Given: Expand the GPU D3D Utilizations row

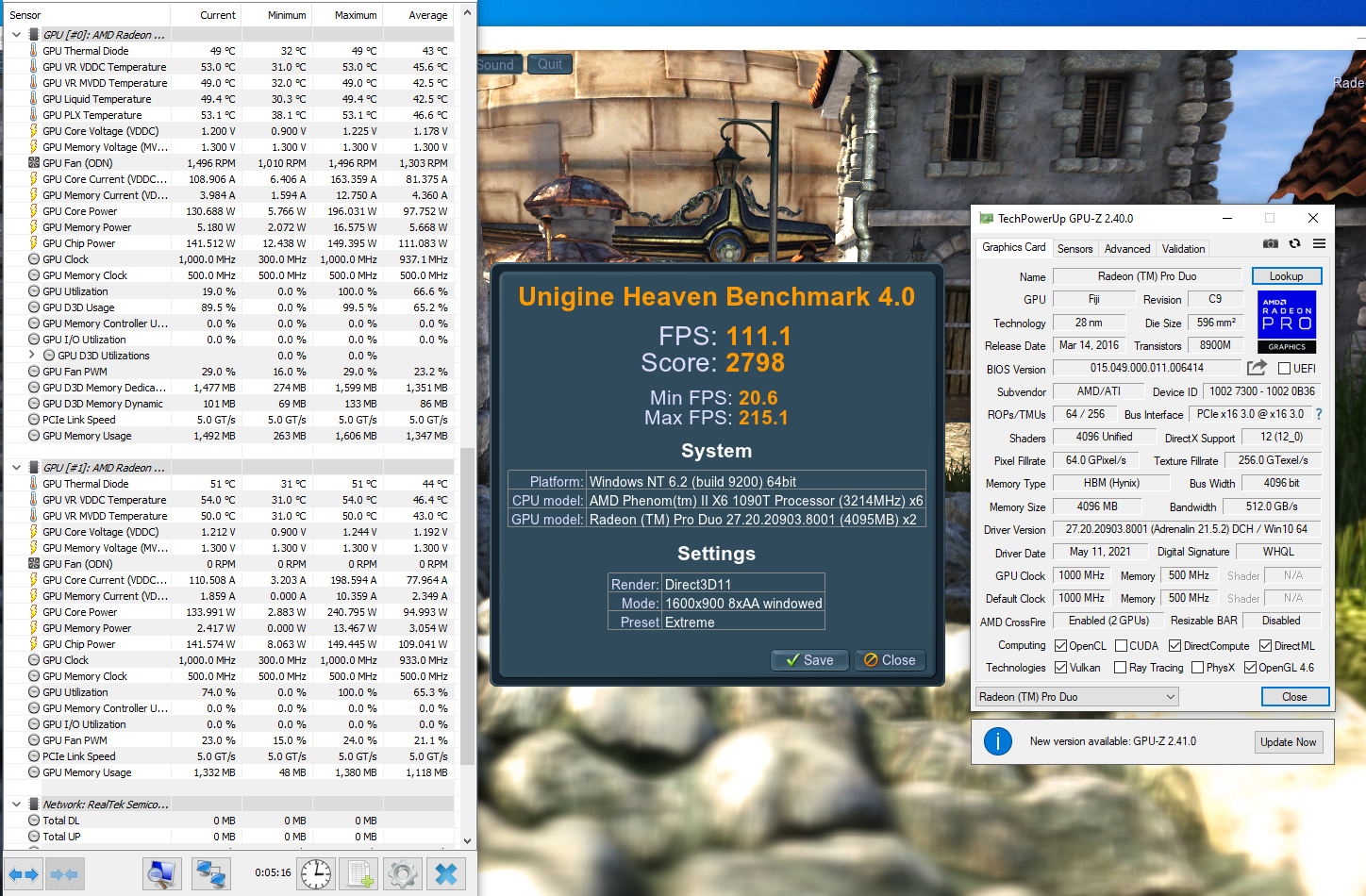Looking at the screenshot, I should tap(31, 356).
